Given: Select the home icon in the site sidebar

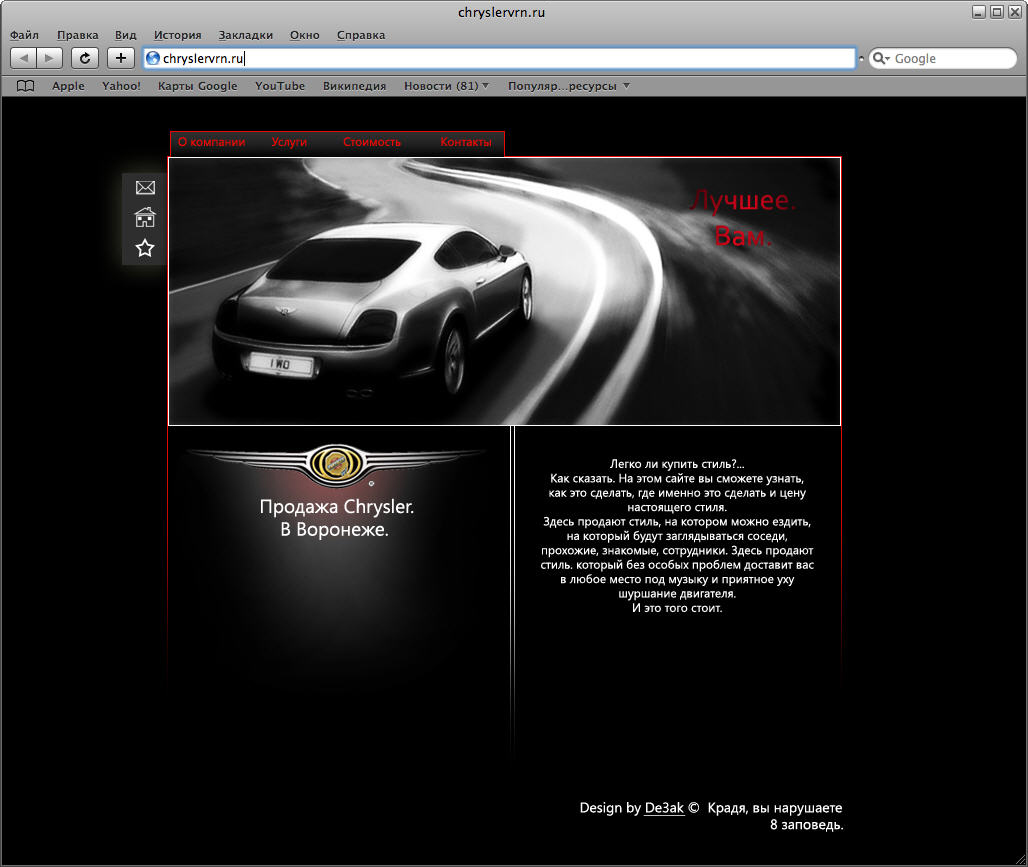Looking at the screenshot, I should click(x=145, y=217).
